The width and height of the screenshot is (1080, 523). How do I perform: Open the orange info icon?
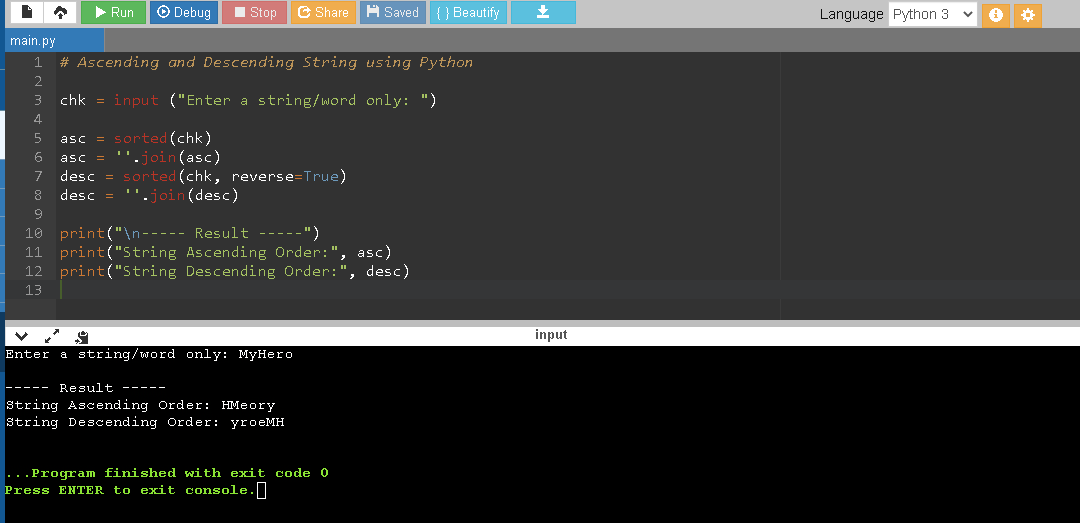click(995, 15)
